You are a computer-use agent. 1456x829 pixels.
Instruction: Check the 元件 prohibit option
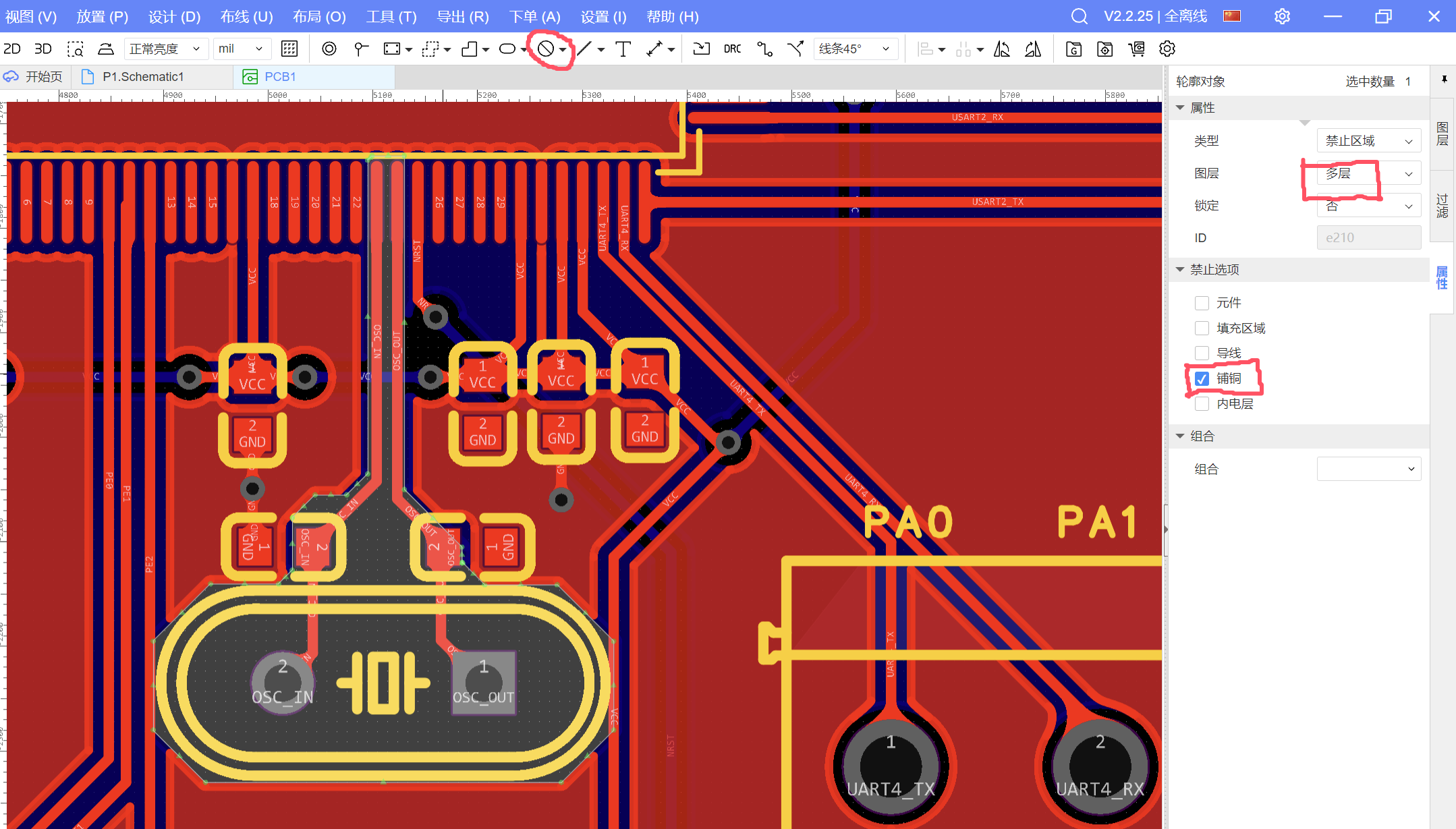coord(1202,303)
